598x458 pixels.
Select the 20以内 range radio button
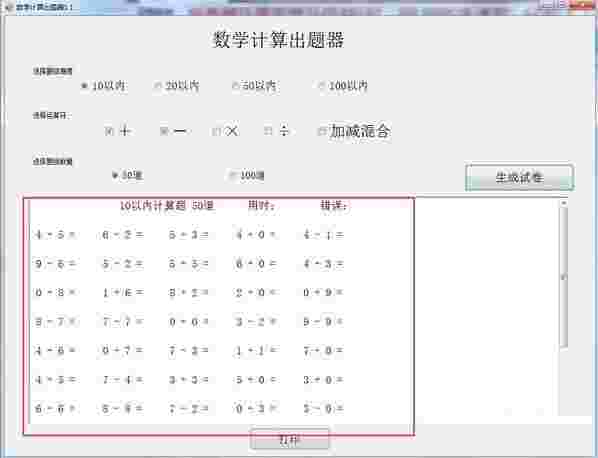176,86
